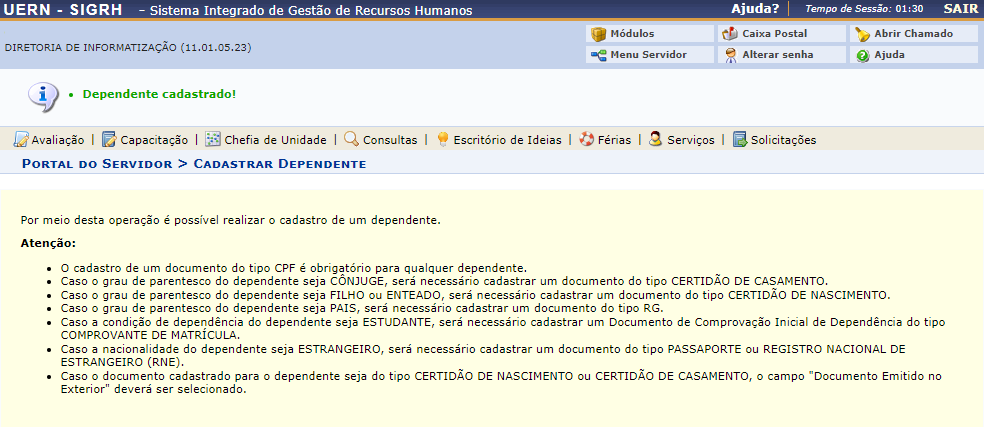
Task: Open Caixa Postal mailbox icon
Action: click(731, 34)
